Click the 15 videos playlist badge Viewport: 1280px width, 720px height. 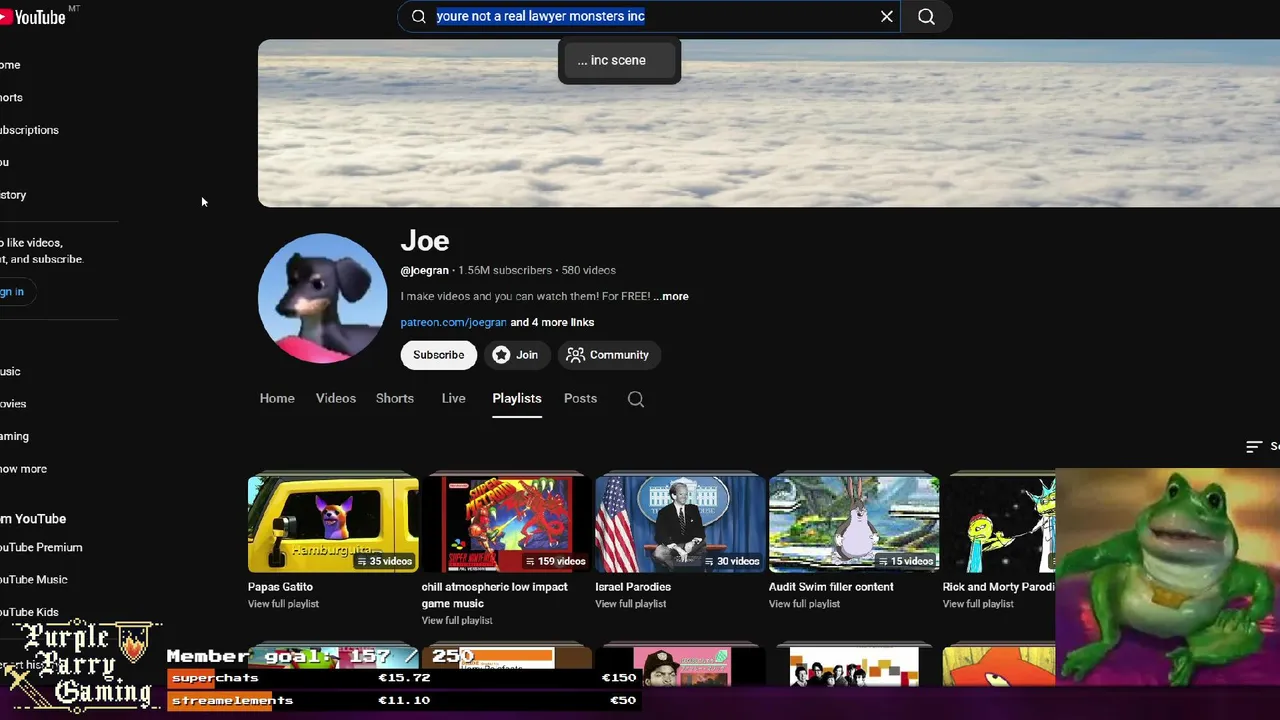point(906,561)
